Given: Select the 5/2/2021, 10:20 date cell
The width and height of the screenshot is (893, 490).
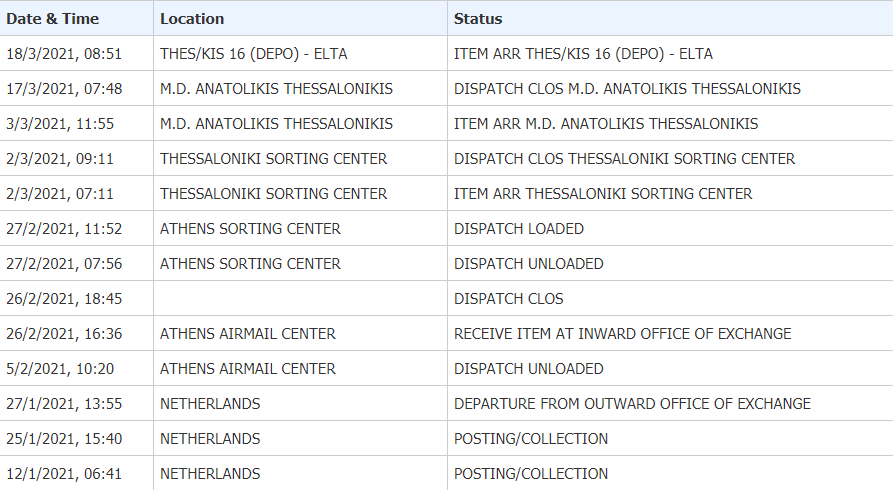Looking at the screenshot, I should tap(76, 369).
